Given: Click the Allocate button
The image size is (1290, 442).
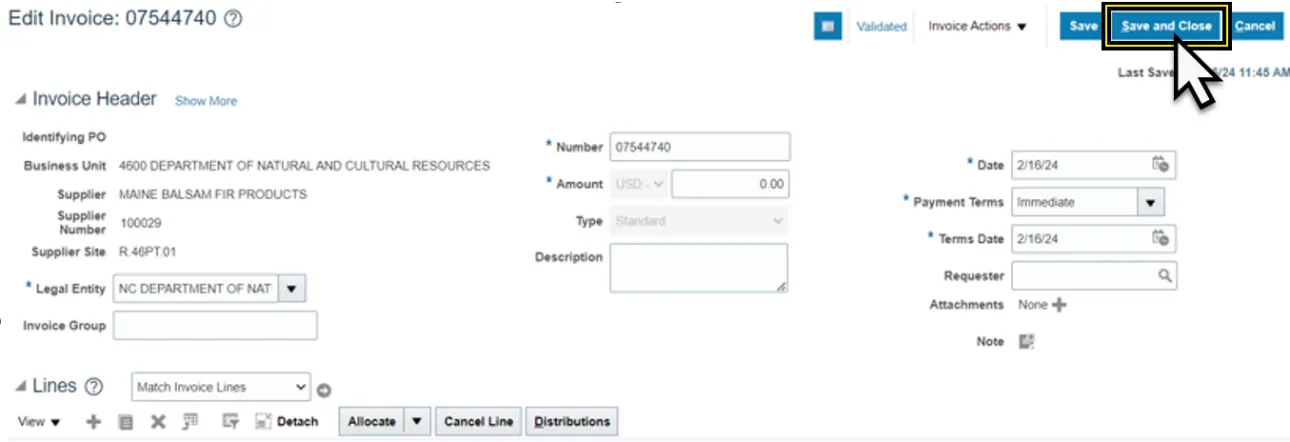Looking at the screenshot, I should (373, 422).
